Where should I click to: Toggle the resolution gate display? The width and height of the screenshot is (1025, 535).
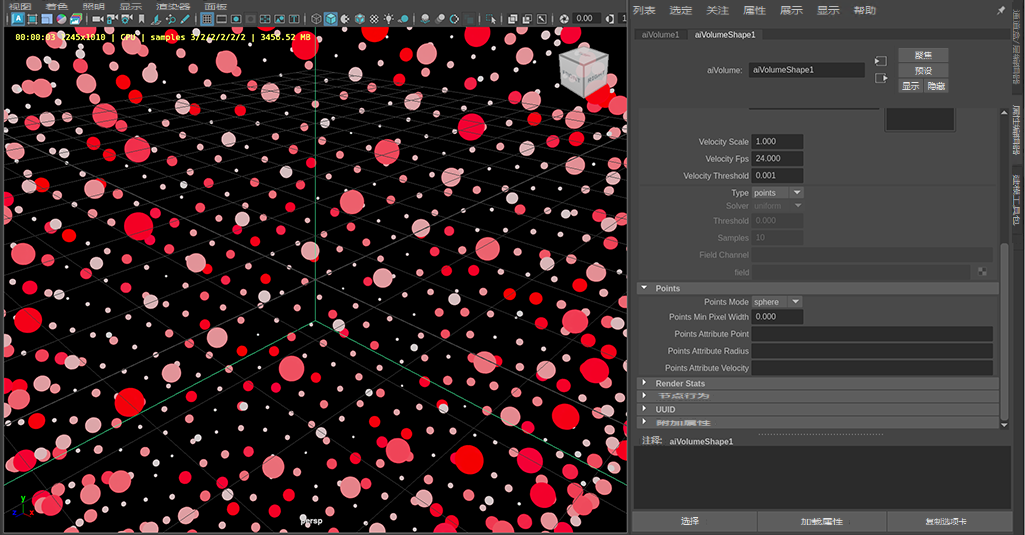pos(236,19)
